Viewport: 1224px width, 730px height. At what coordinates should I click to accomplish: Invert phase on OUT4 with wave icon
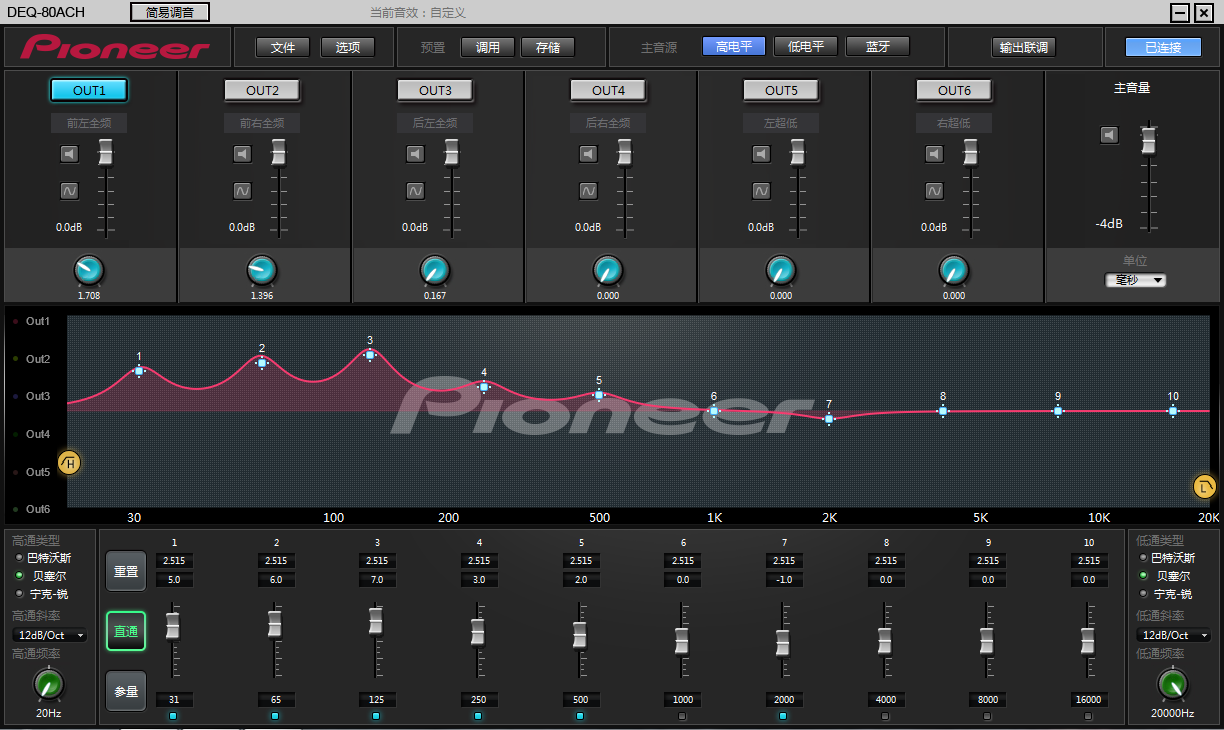588,190
